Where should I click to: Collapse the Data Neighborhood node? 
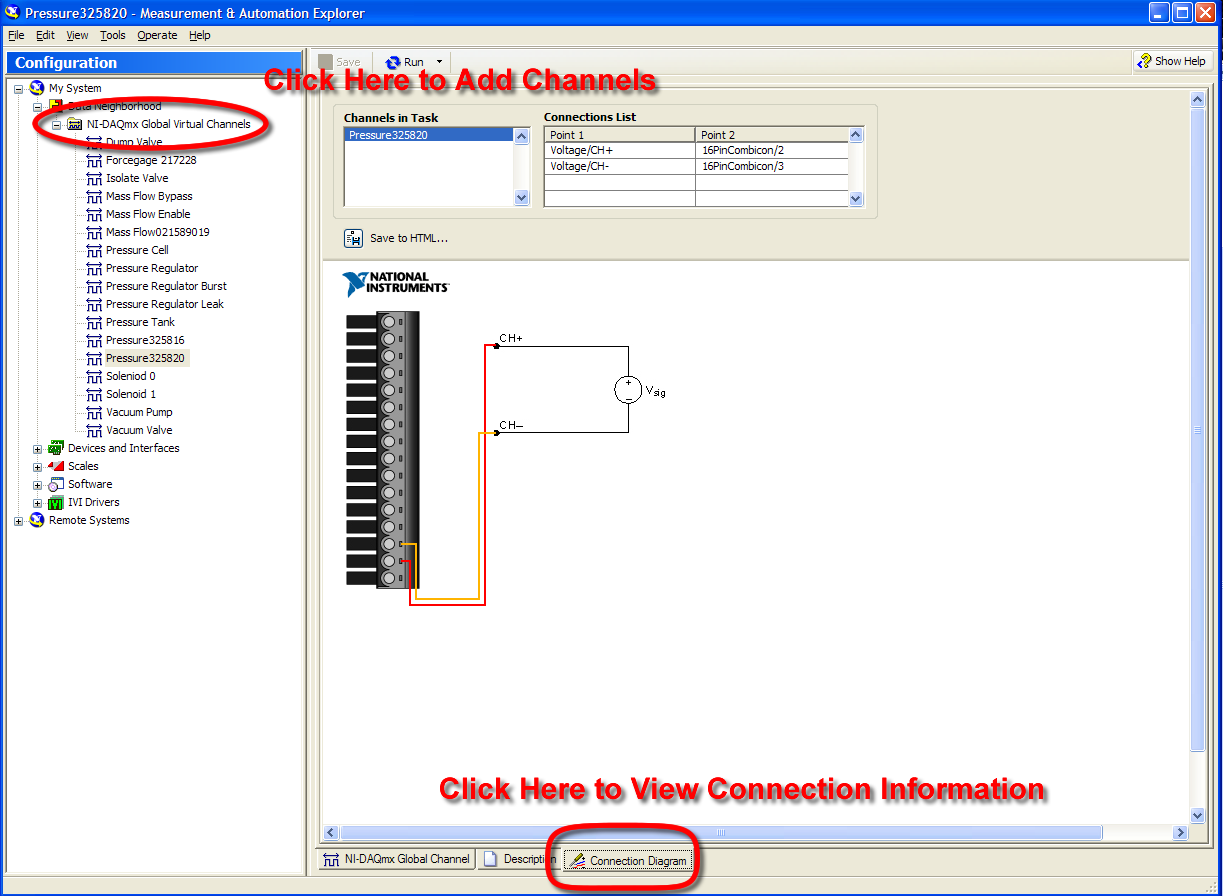(38, 107)
